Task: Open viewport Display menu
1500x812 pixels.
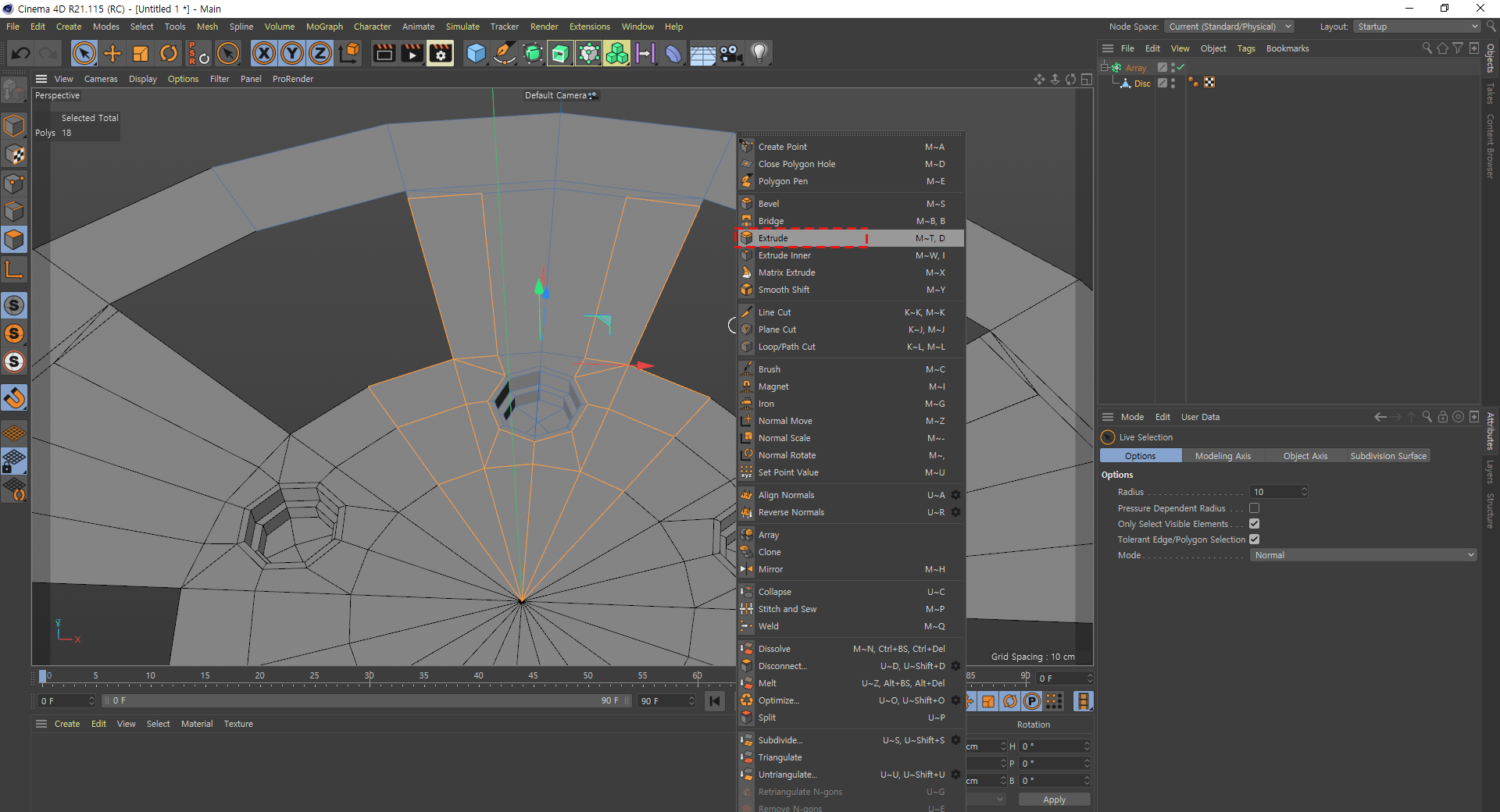Action: tap(143, 79)
